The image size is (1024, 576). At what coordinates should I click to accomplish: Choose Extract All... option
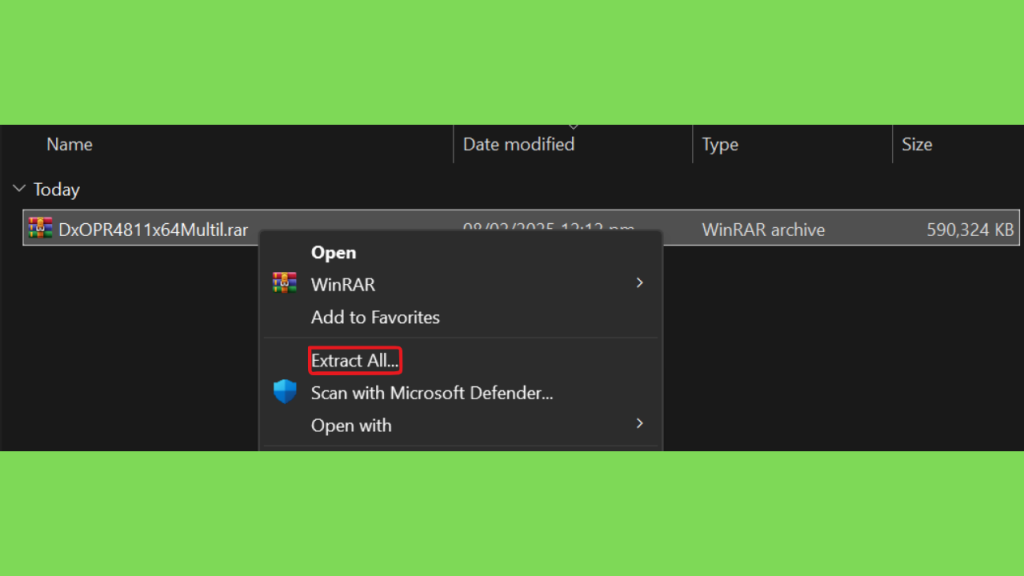(355, 360)
